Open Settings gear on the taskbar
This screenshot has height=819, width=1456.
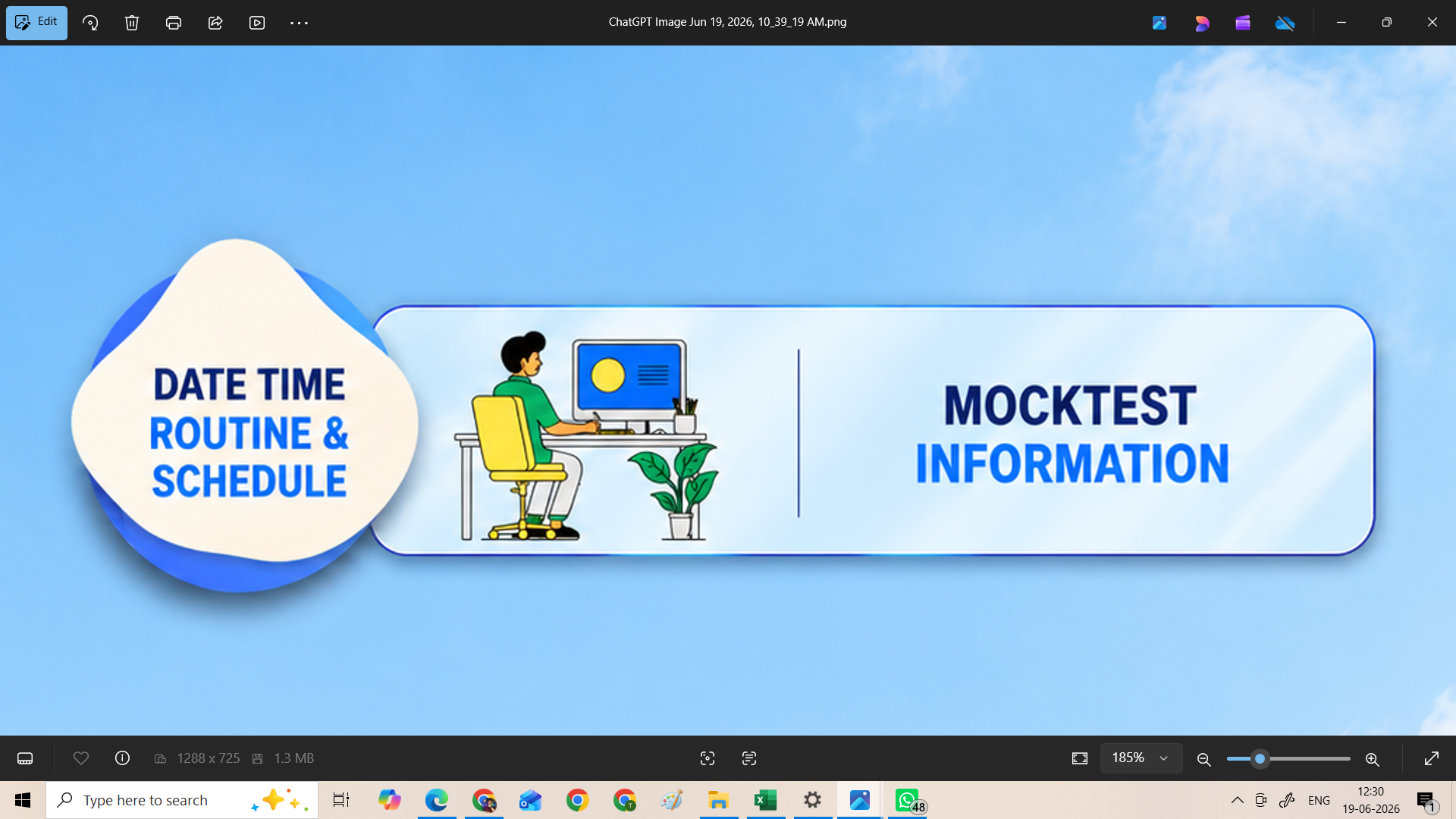813,800
